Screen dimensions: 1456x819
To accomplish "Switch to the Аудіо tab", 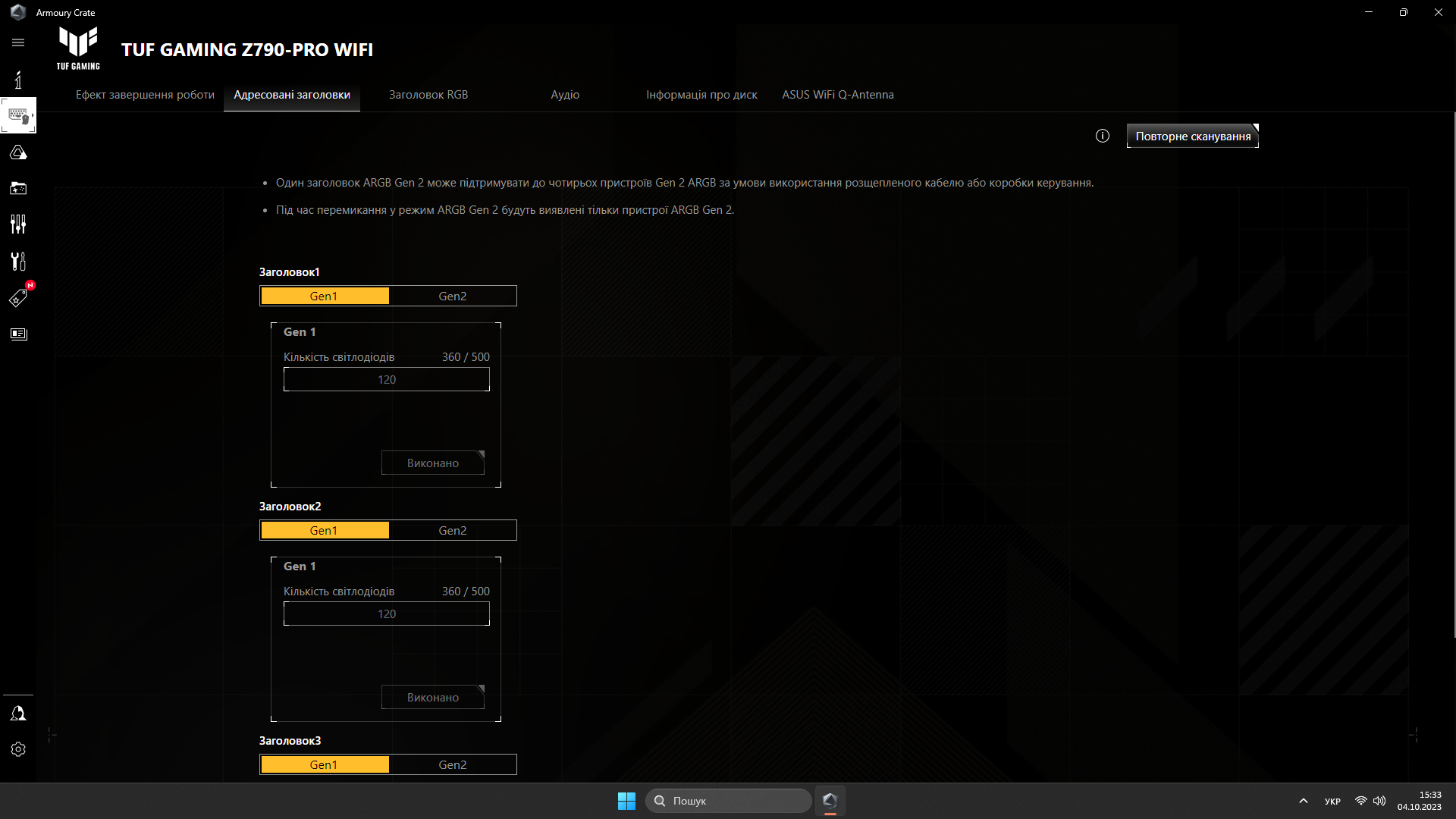I will tap(565, 95).
